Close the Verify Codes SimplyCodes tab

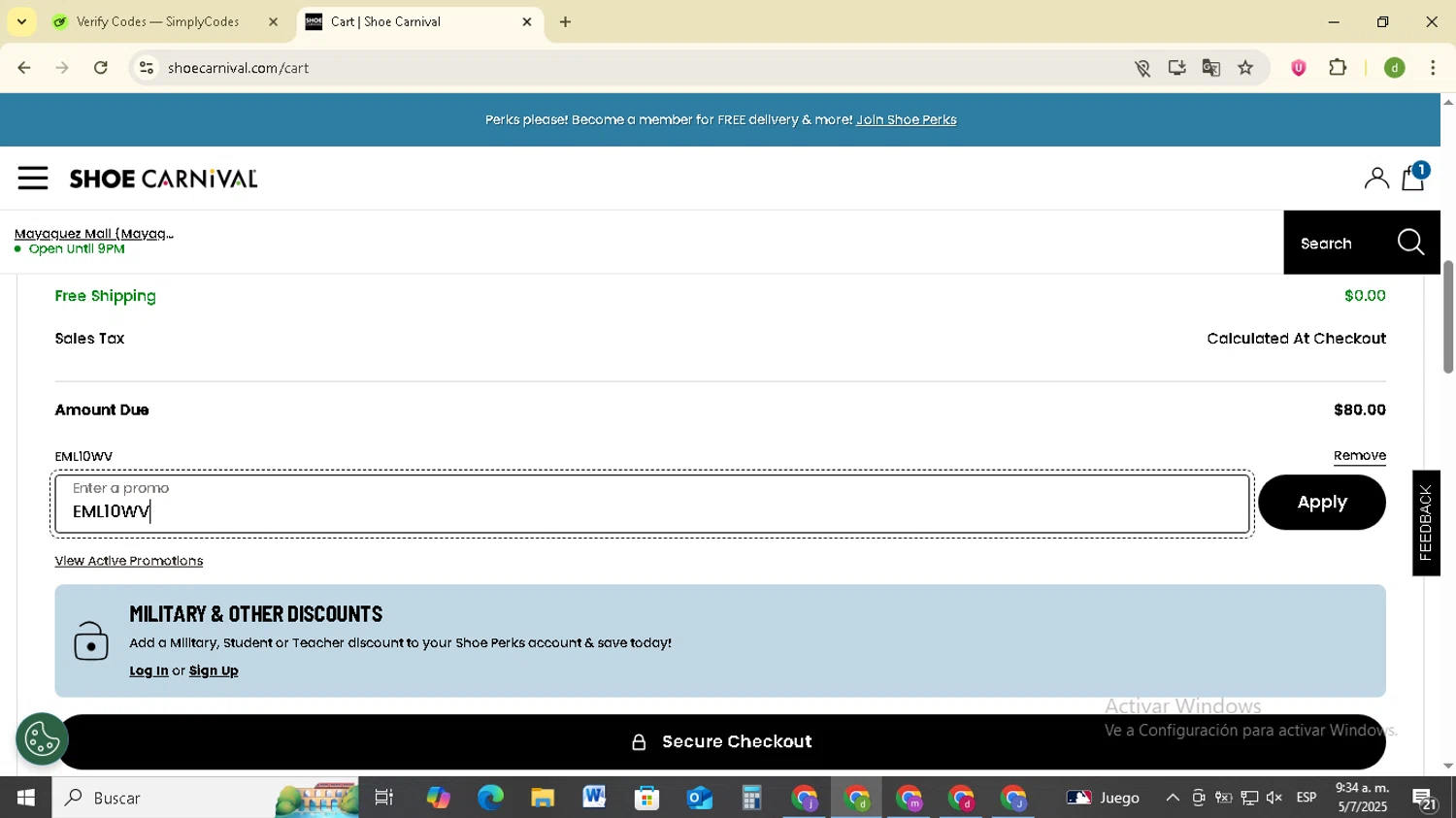click(273, 21)
